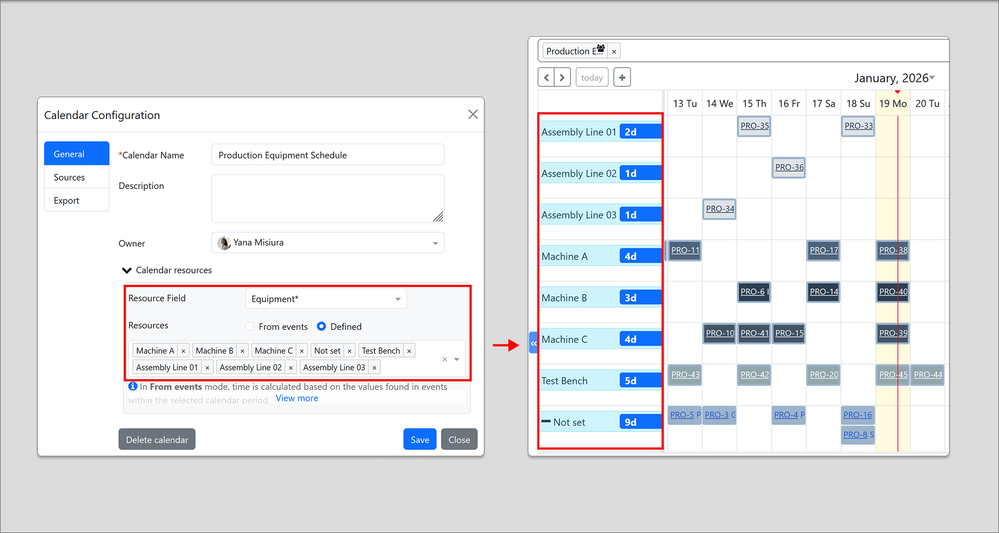Open event PRO-33 on Assembly Line 01
999x533 pixels.
tap(858, 126)
